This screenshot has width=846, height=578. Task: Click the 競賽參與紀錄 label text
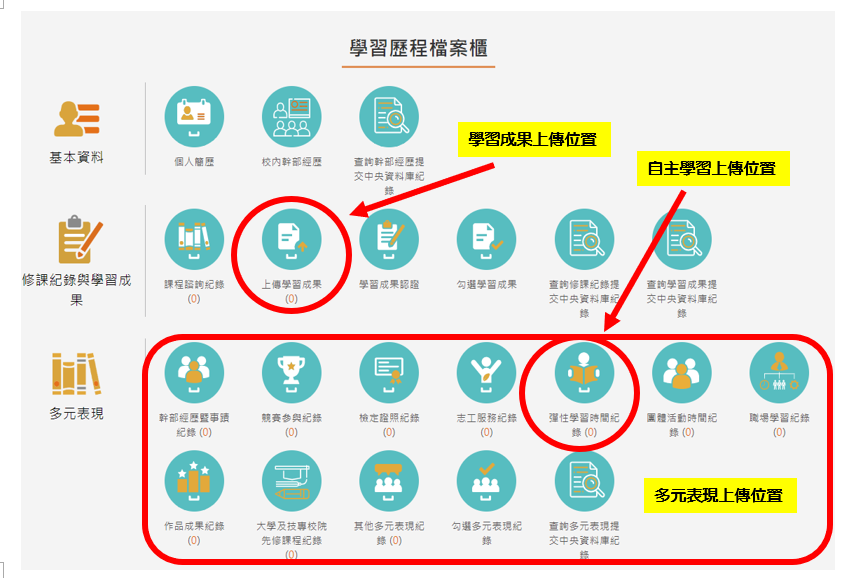(x=291, y=418)
